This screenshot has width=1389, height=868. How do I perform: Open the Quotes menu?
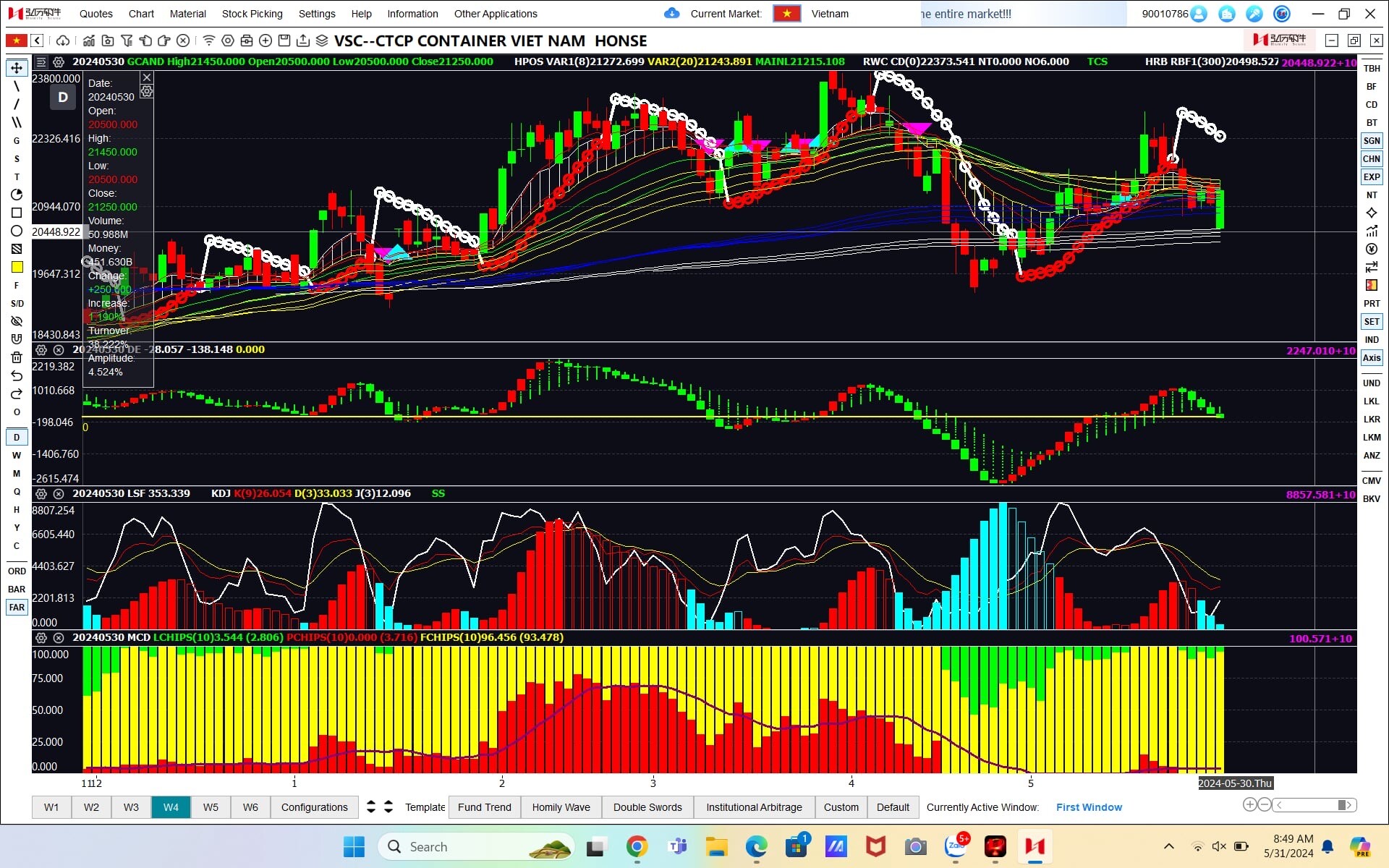[96, 14]
